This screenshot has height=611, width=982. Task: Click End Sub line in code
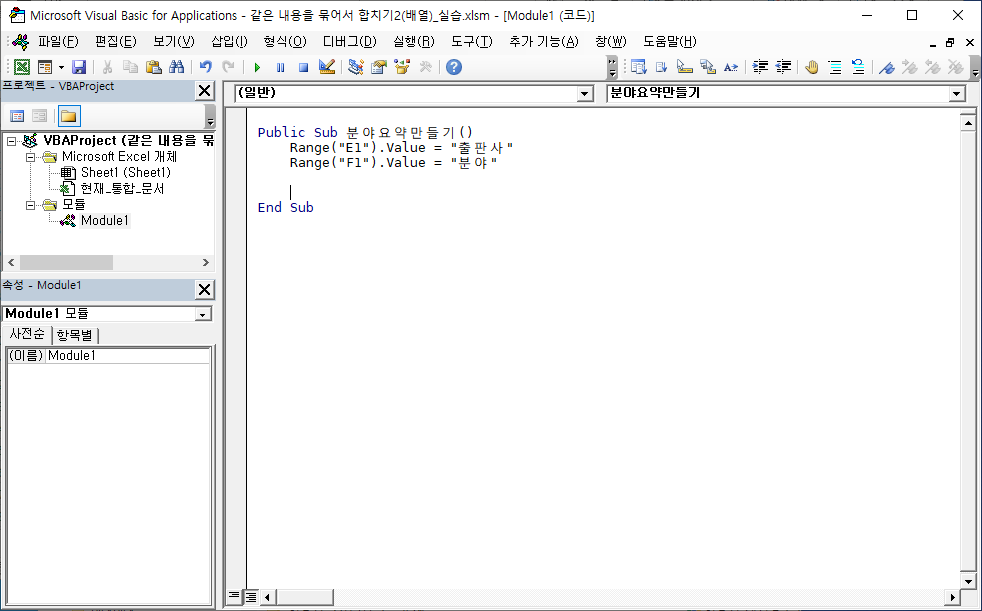tap(286, 208)
